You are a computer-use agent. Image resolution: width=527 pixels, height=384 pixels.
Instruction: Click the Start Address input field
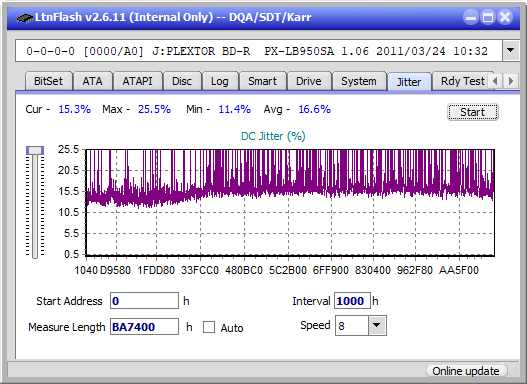145,301
